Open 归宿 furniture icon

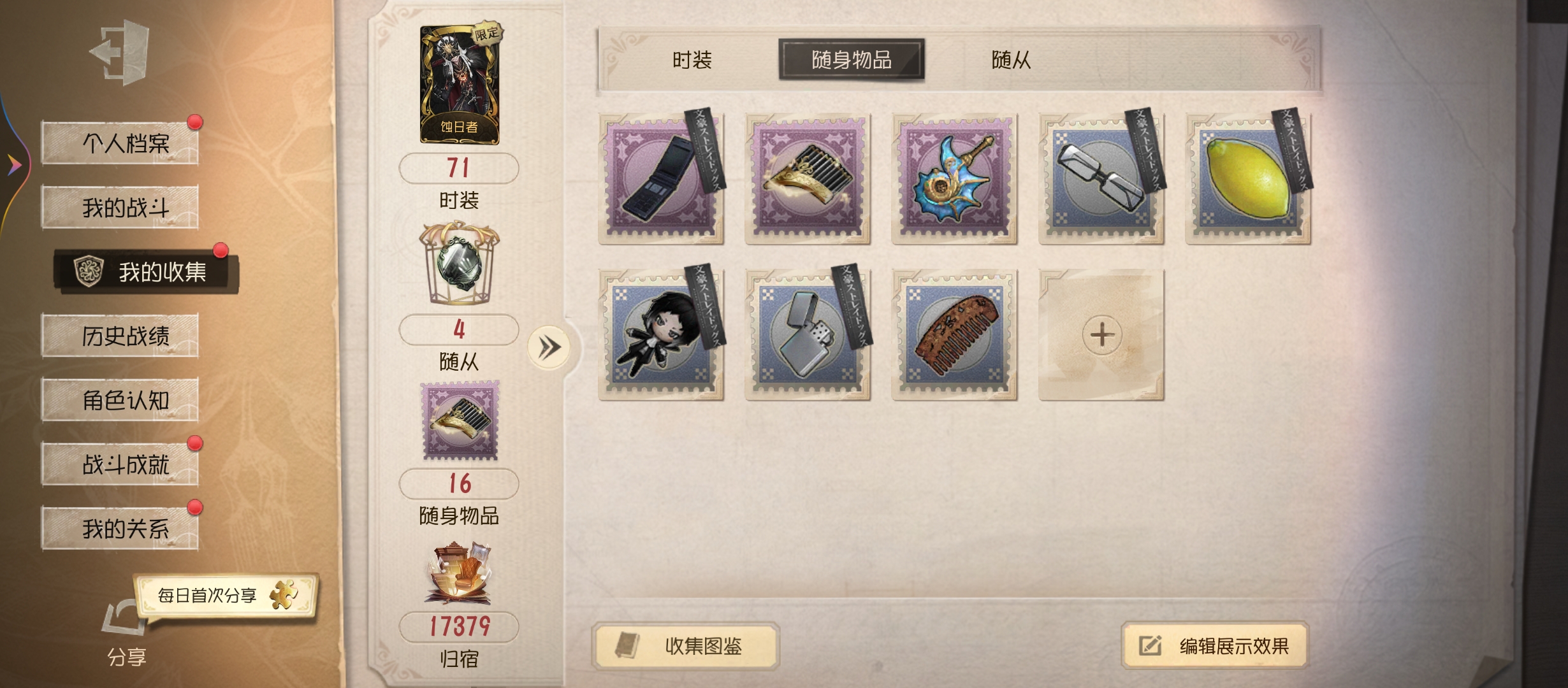click(x=459, y=573)
